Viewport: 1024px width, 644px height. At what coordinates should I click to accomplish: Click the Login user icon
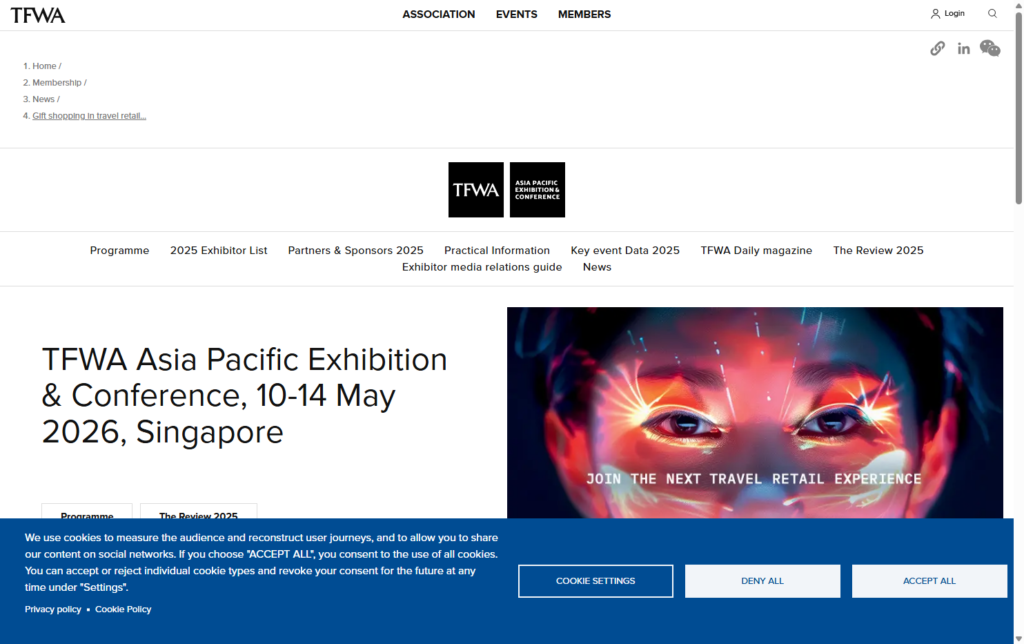[936, 14]
